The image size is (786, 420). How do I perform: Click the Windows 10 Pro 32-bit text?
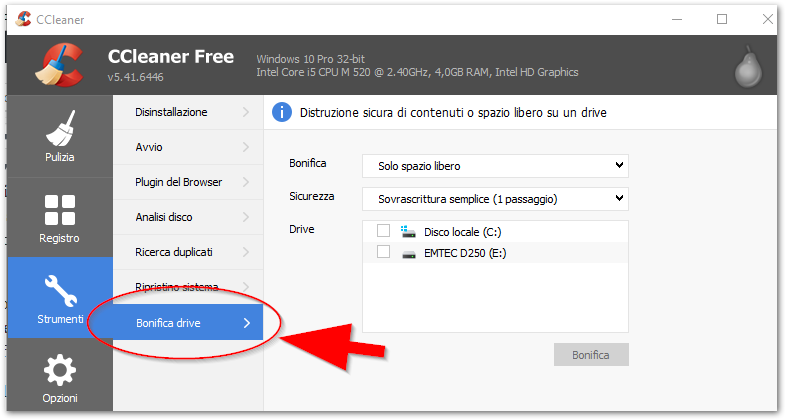pos(311,59)
